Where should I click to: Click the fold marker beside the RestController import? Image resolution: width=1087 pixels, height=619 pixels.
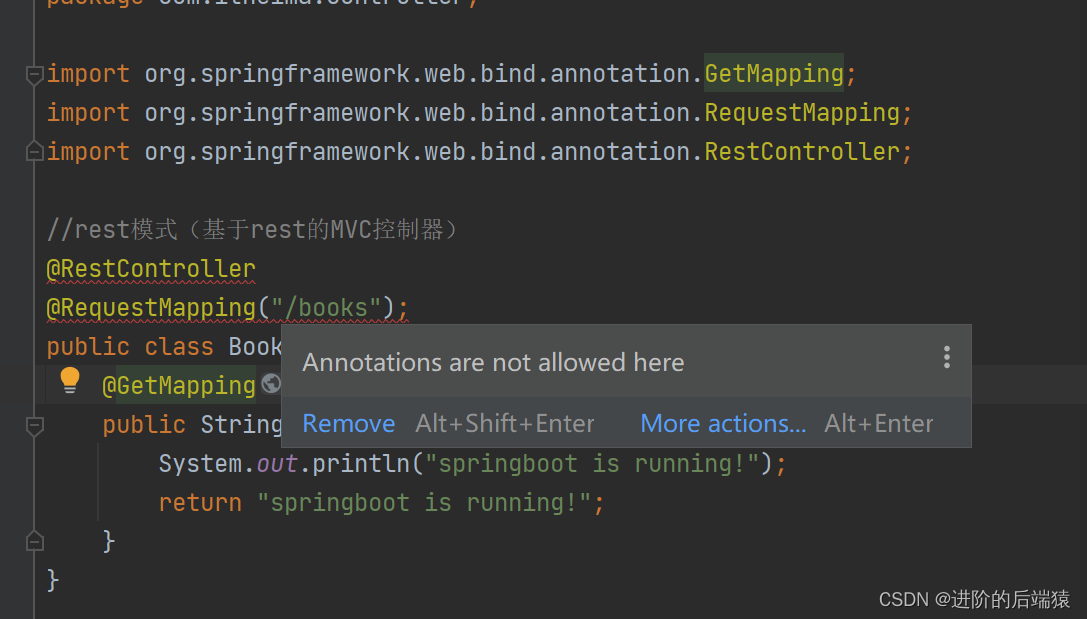pos(34,151)
